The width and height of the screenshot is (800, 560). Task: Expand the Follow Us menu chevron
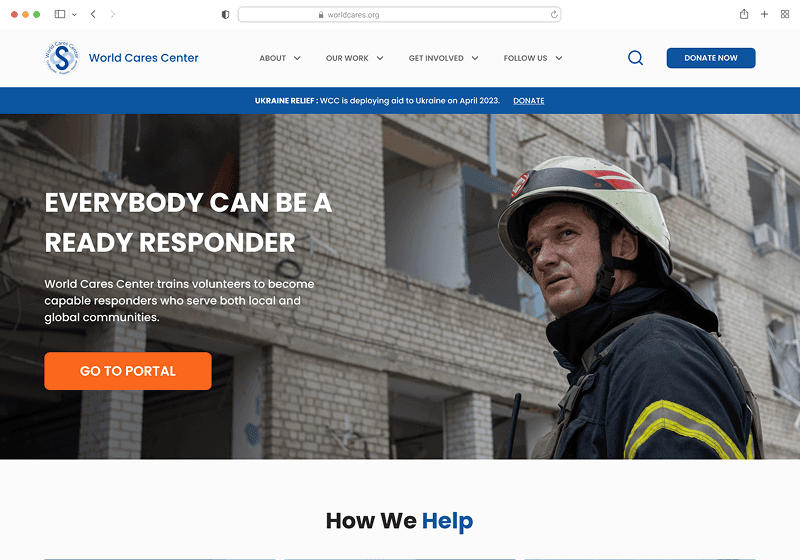pyautogui.click(x=559, y=58)
